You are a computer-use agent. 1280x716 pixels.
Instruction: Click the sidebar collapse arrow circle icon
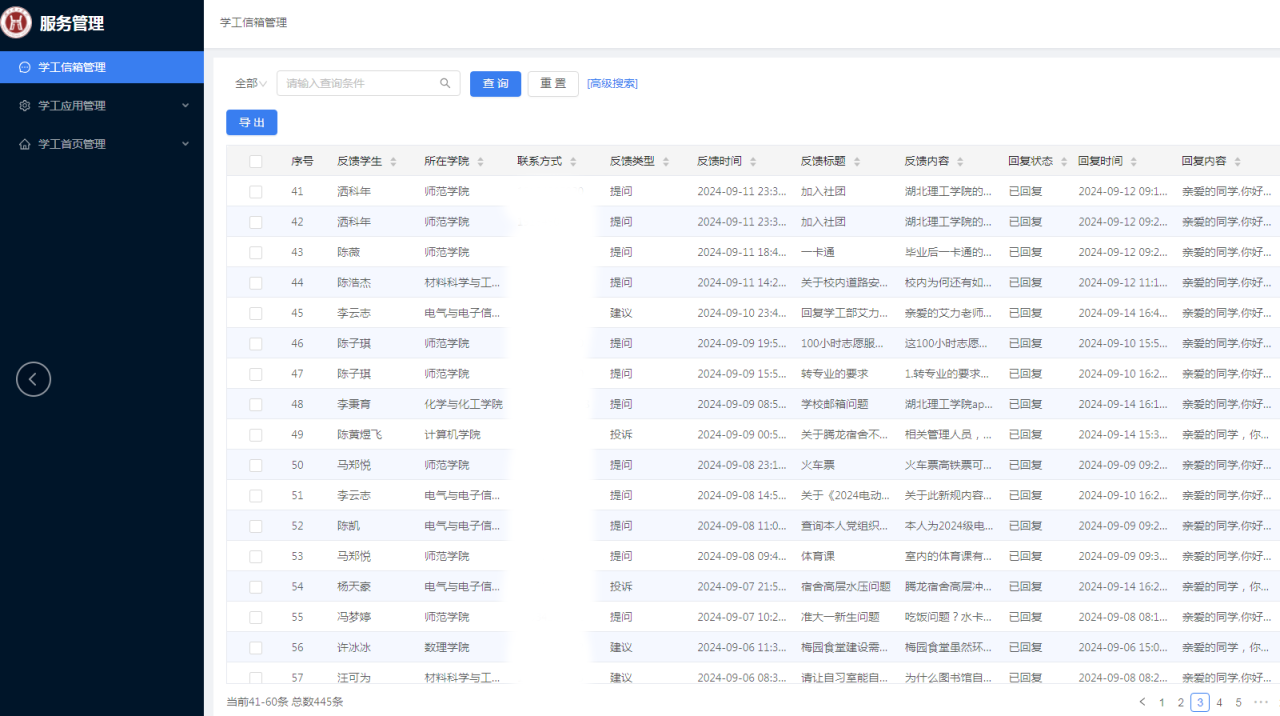click(33, 379)
